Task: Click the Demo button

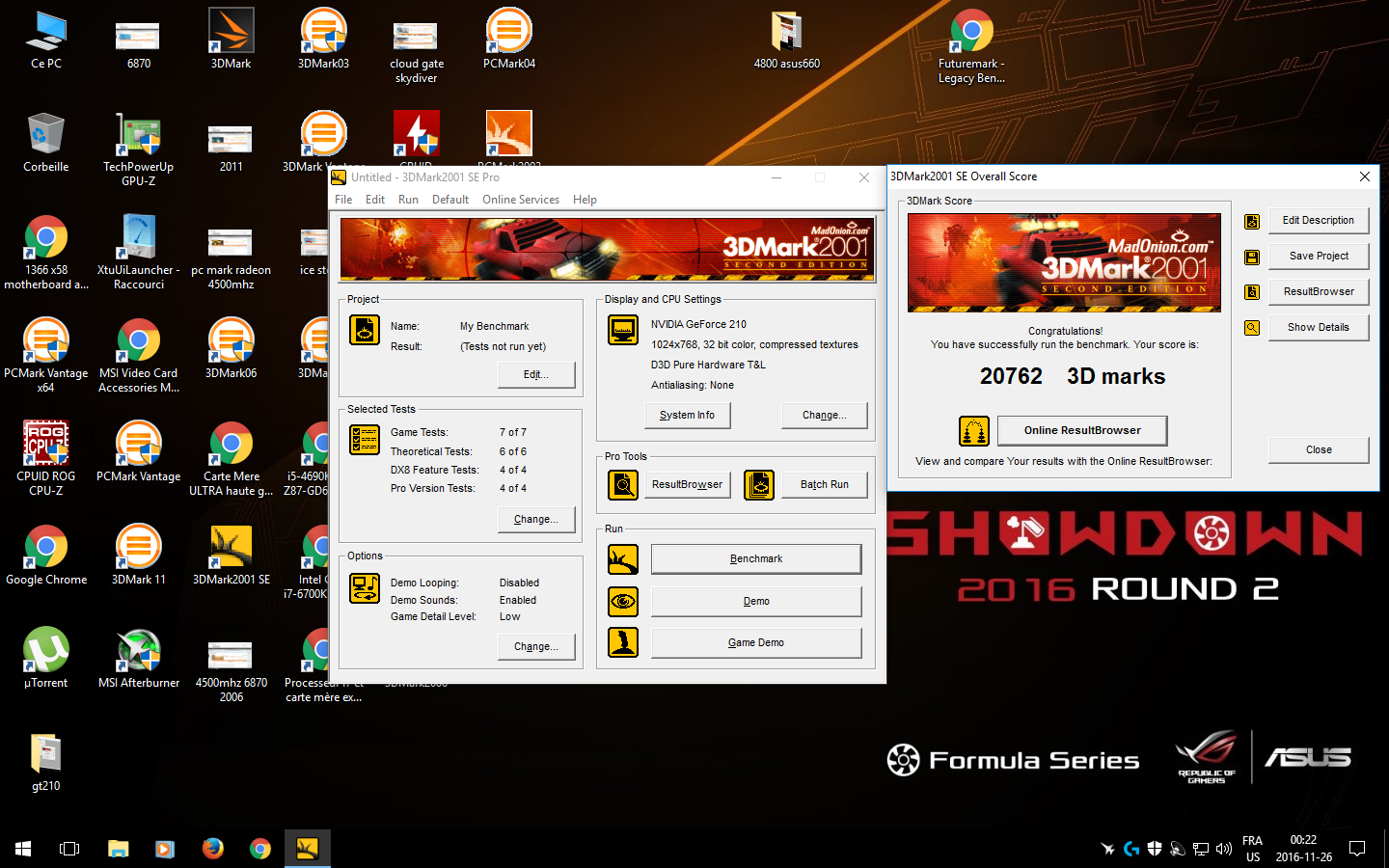Action: tap(756, 601)
